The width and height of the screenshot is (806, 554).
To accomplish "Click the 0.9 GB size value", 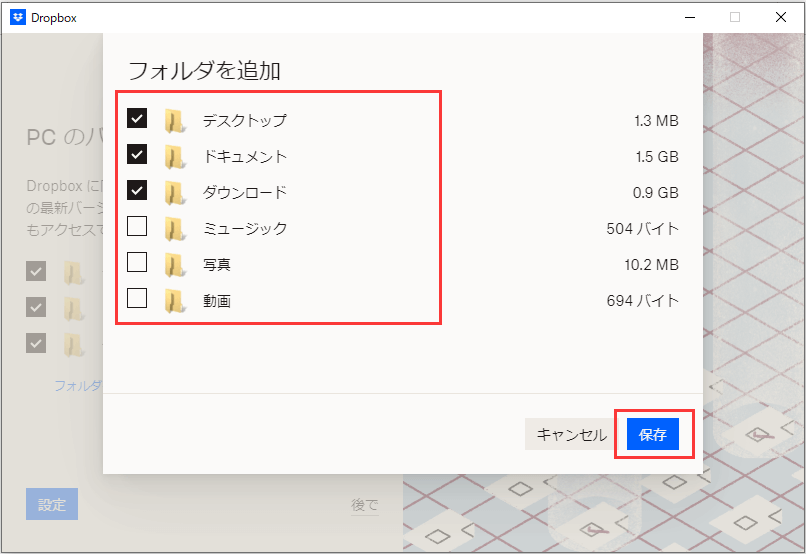I will (656, 193).
